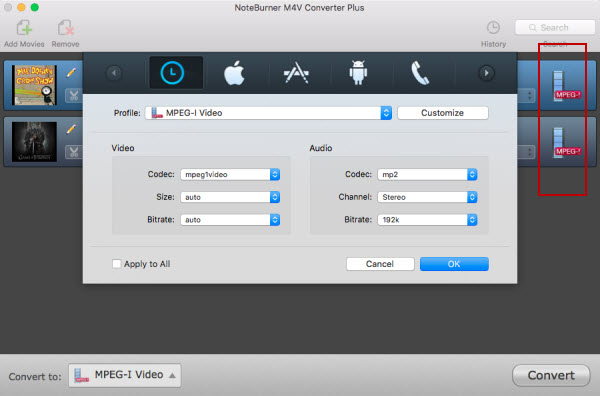This screenshot has height=396, width=600.
Task: Click the Add Movies toolbar icon
Action: pyautogui.click(x=24, y=28)
